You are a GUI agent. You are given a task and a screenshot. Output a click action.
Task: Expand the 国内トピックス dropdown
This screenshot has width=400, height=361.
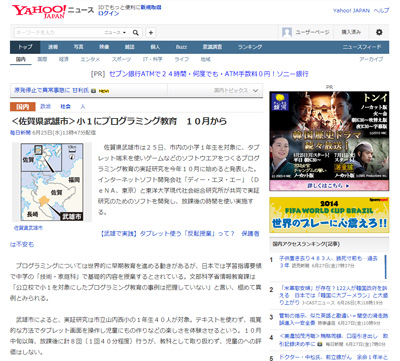[x=236, y=90]
